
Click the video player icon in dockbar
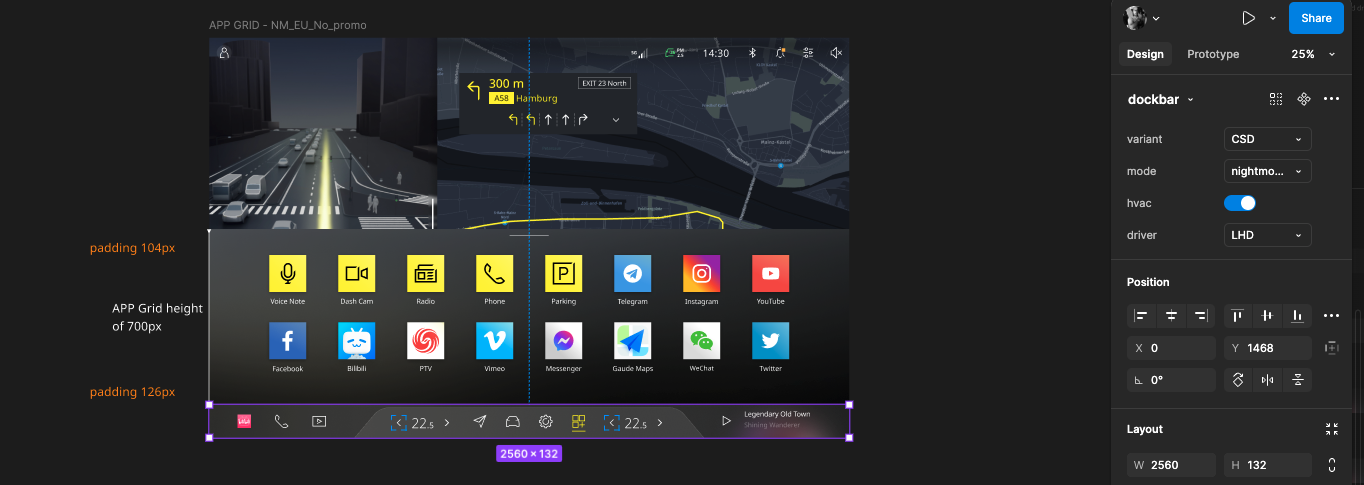click(x=319, y=422)
